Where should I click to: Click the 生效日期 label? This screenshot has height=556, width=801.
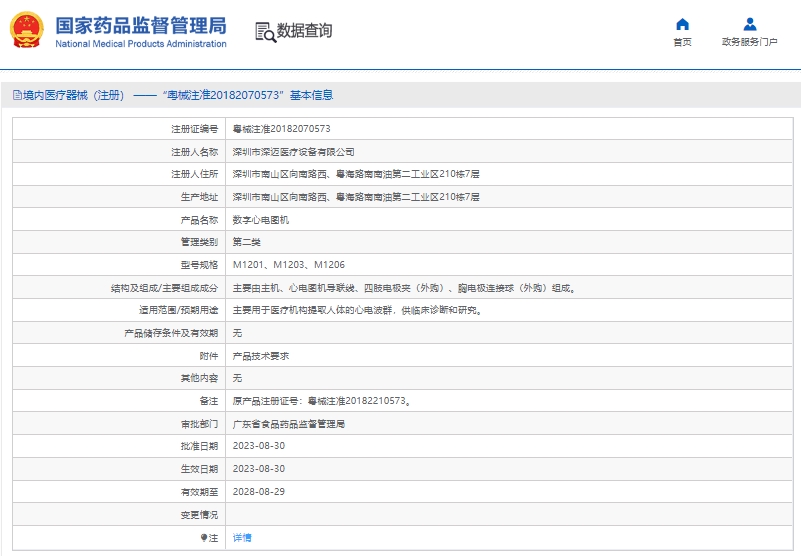199,469
